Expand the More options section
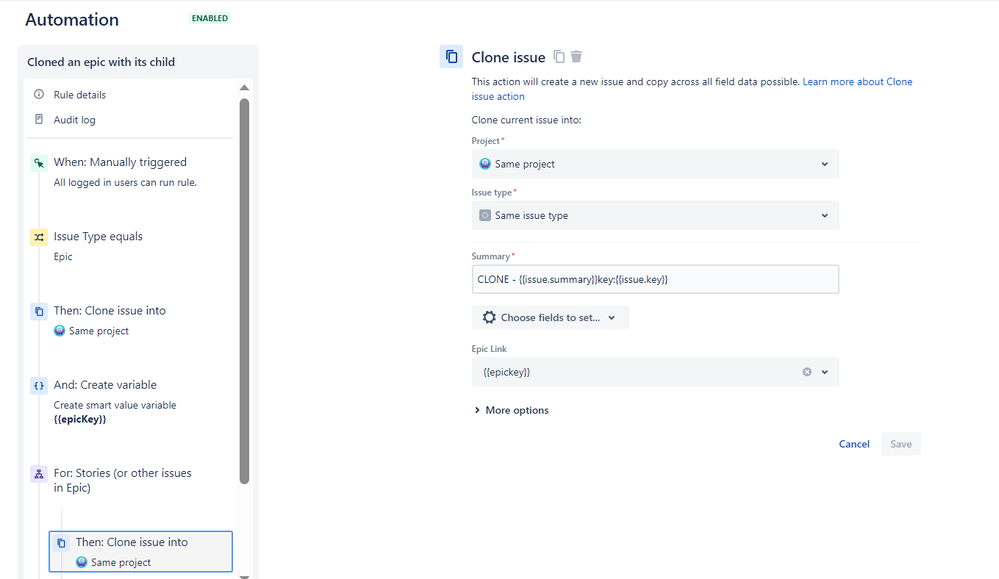The height and width of the screenshot is (579, 999). coord(511,410)
